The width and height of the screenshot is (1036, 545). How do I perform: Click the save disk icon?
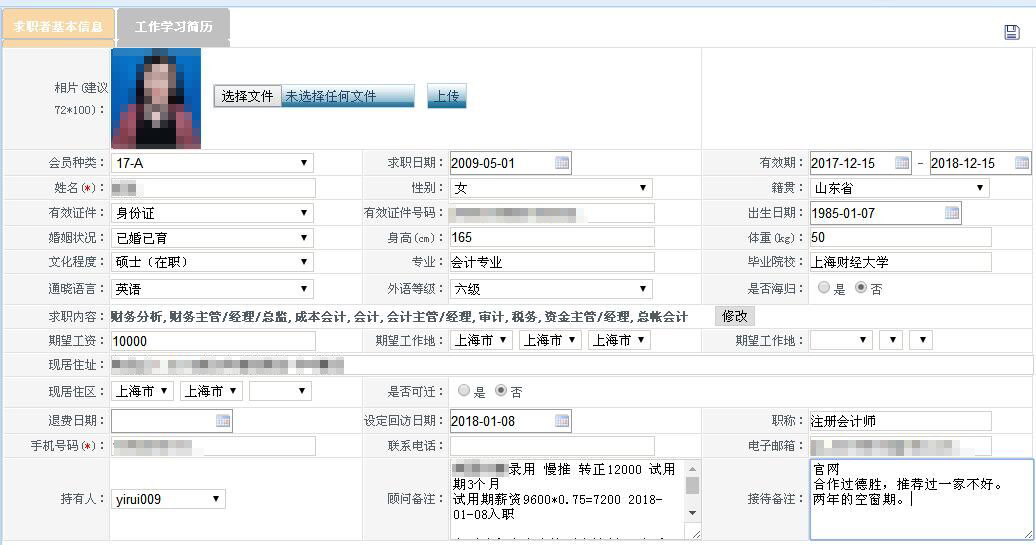click(x=1012, y=32)
